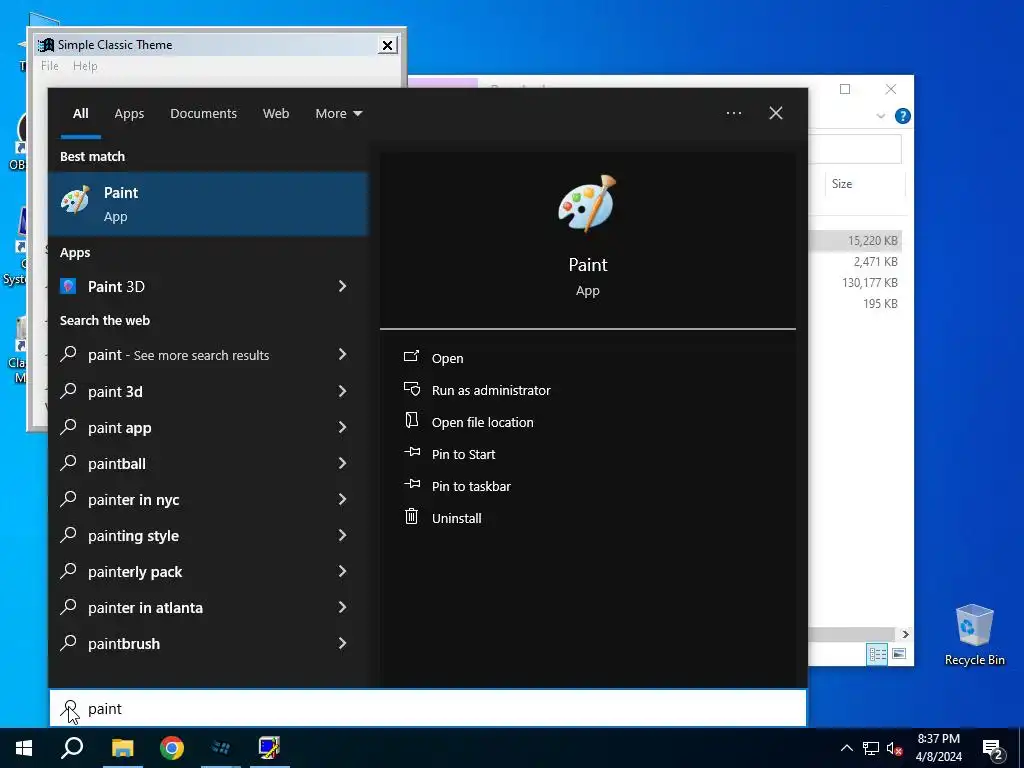The image size is (1024, 768).
Task: Click the search box containing paint
Action: pyautogui.click(x=428, y=708)
